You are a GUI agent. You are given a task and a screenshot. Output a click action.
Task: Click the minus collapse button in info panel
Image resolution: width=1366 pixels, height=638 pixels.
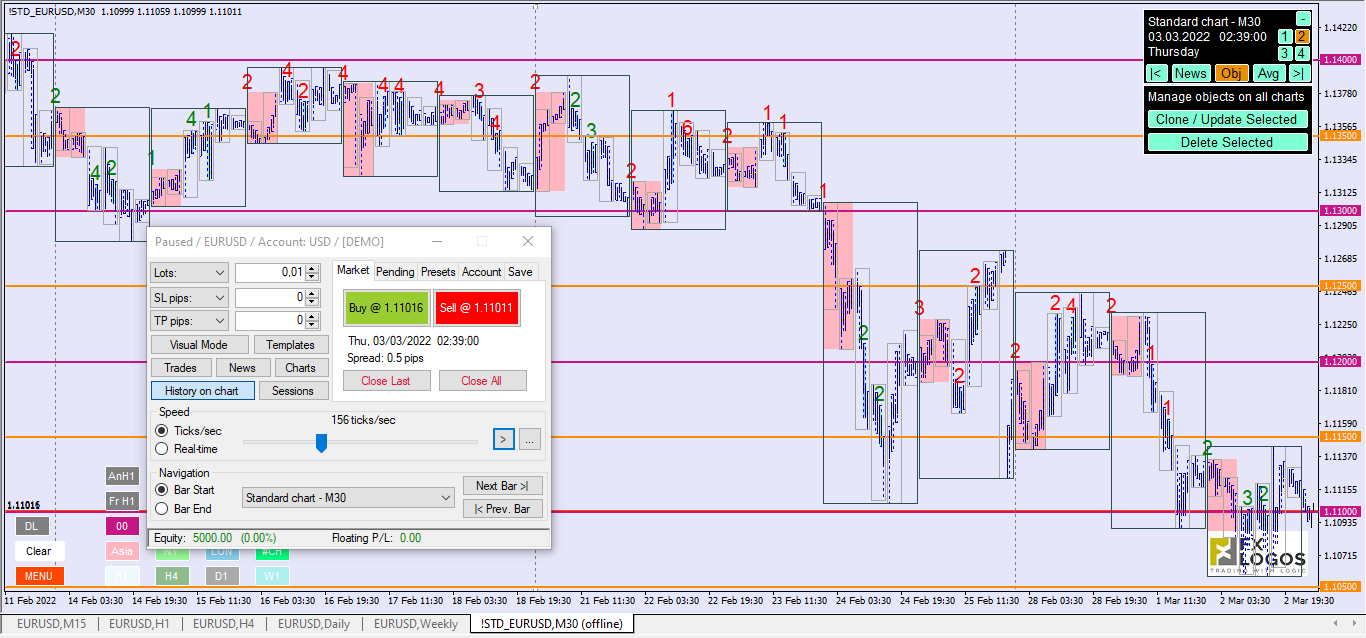[1302, 19]
